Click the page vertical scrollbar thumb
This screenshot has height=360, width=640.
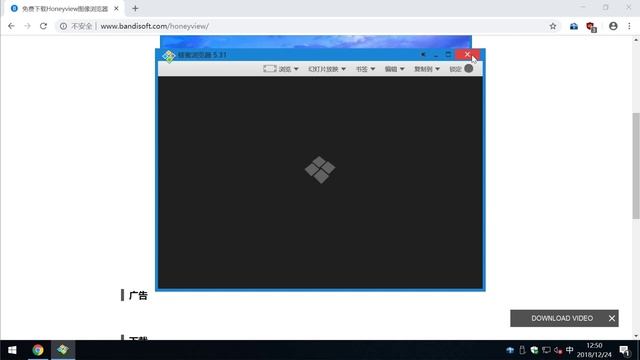[636, 165]
